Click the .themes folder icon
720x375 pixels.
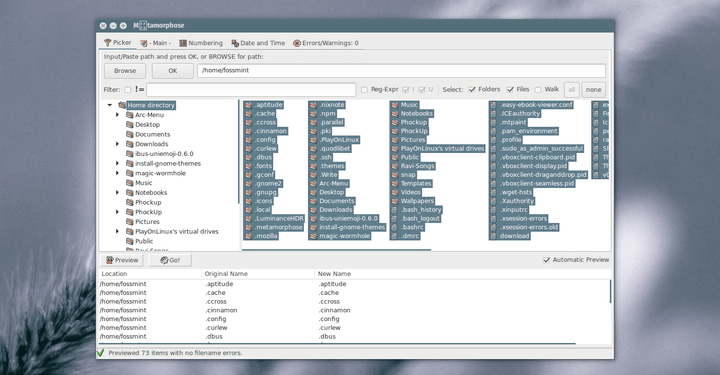tap(314, 166)
